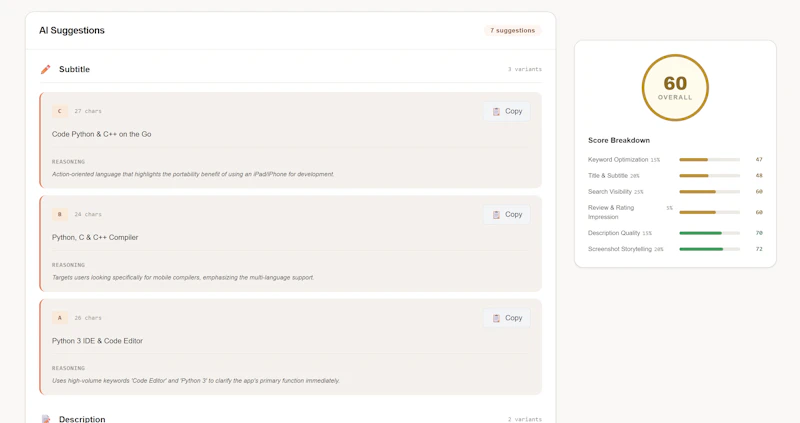Click the variant A badge
The height and width of the screenshot is (423, 800).
[x=60, y=318]
